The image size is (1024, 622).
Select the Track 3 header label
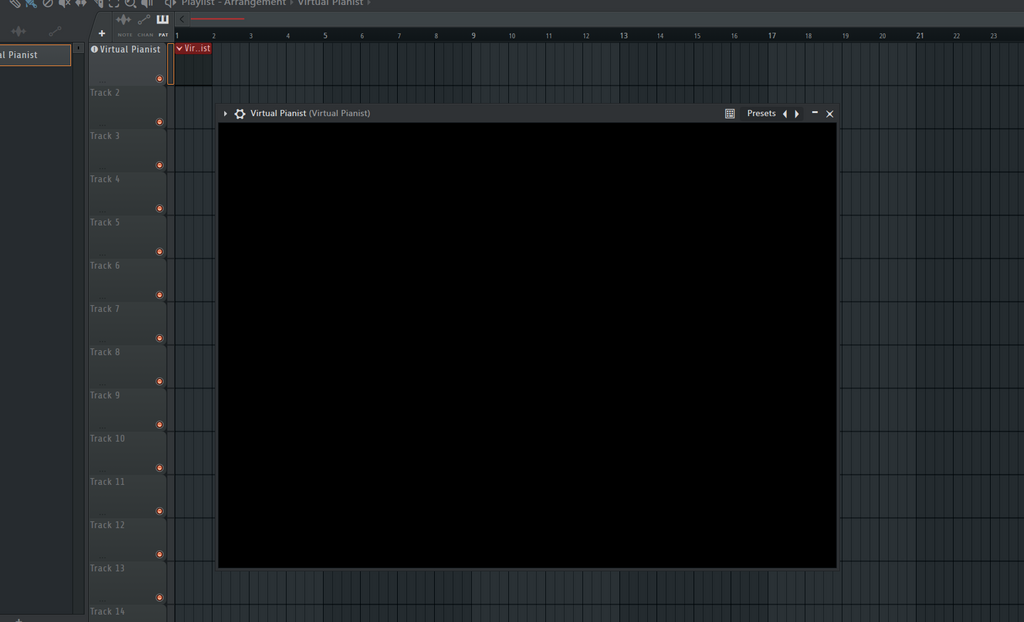[x=105, y=136]
